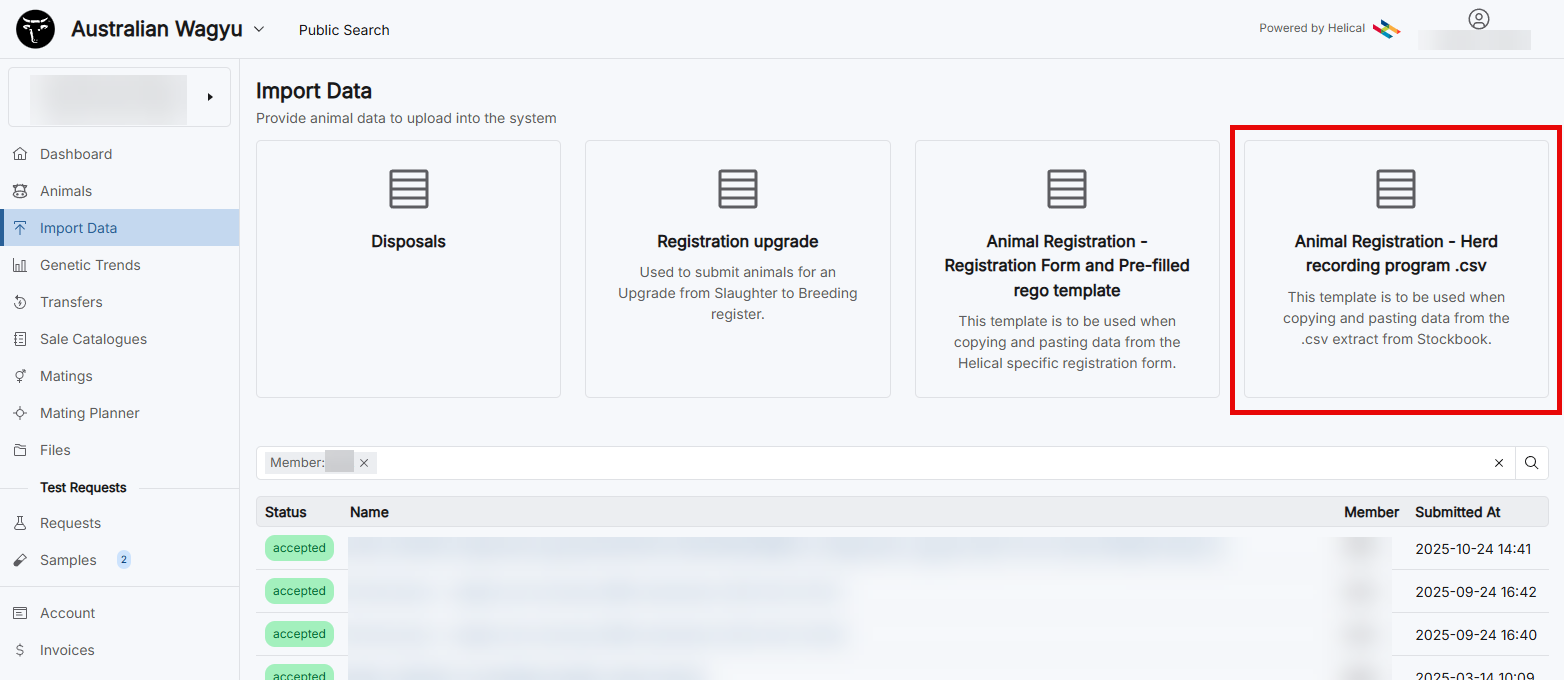Select the Disposals import card icon
1564x680 pixels.
(408, 189)
